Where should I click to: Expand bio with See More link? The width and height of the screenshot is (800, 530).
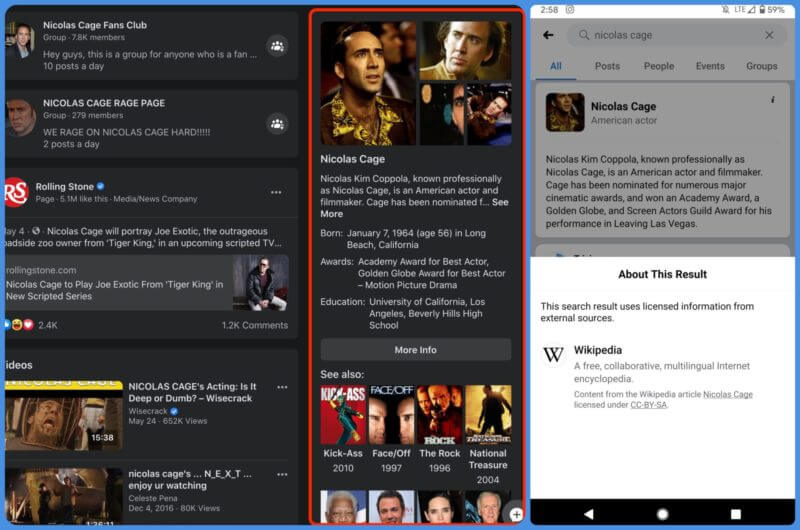coord(414,208)
